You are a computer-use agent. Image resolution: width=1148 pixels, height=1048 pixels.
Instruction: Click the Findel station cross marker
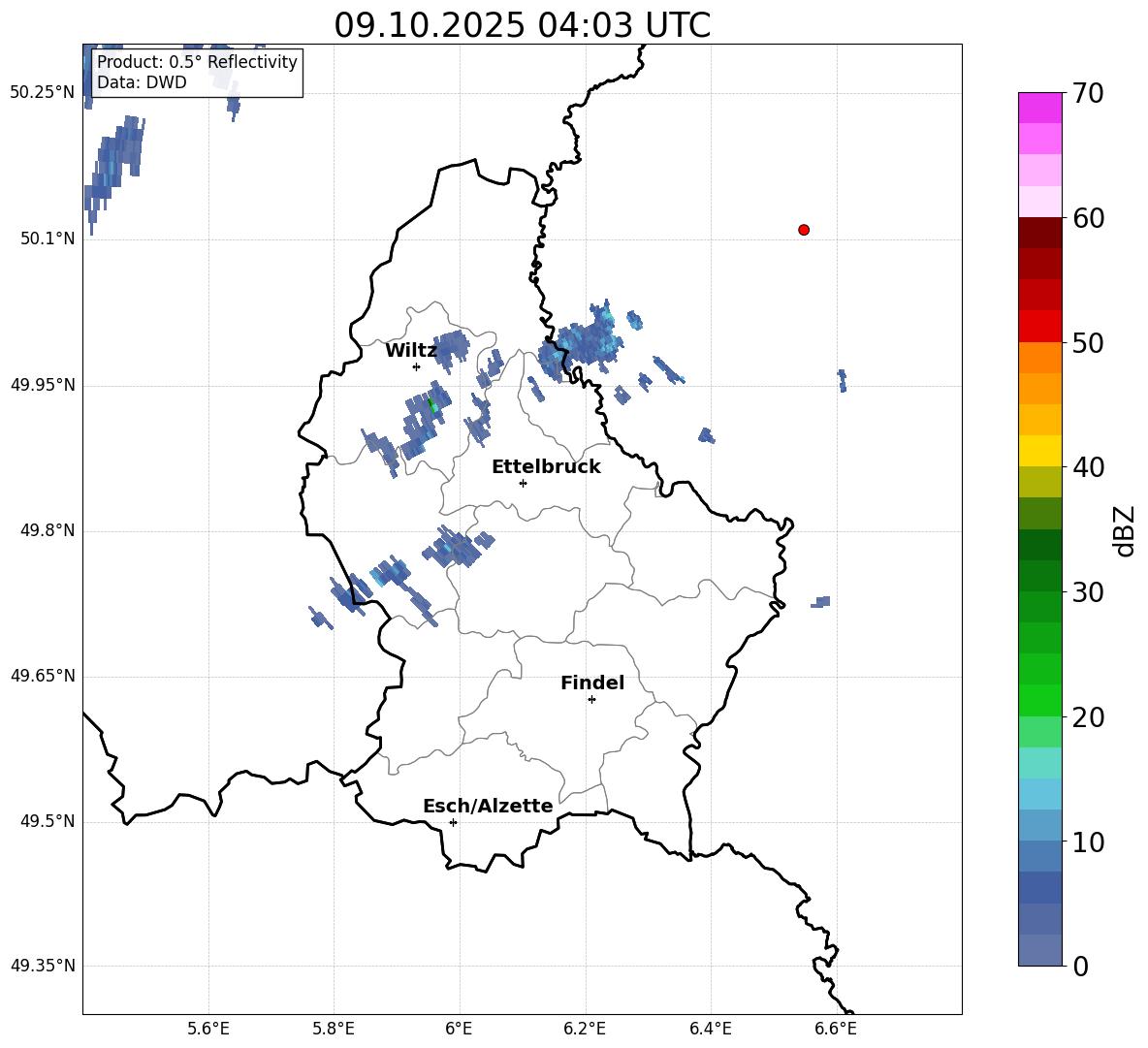pyautogui.click(x=591, y=700)
